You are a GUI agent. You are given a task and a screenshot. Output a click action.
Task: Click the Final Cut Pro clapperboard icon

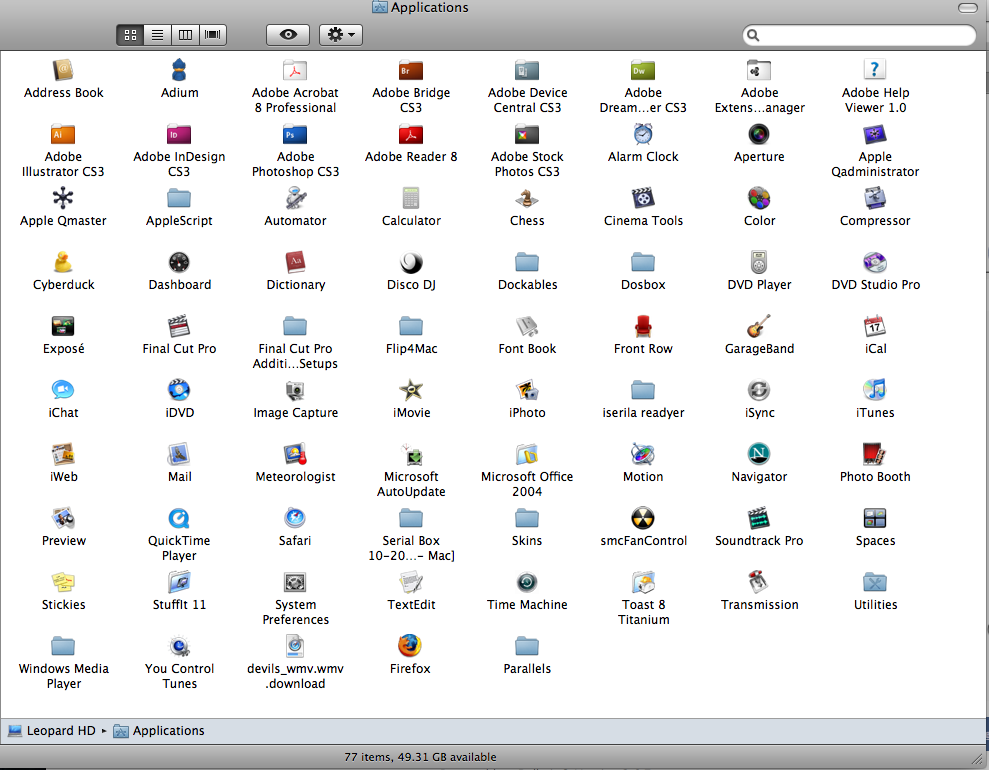(179, 326)
